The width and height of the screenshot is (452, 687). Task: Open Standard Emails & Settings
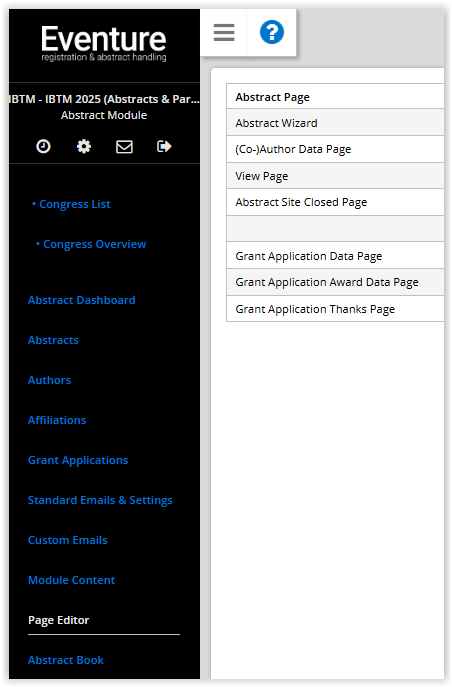[100, 500]
